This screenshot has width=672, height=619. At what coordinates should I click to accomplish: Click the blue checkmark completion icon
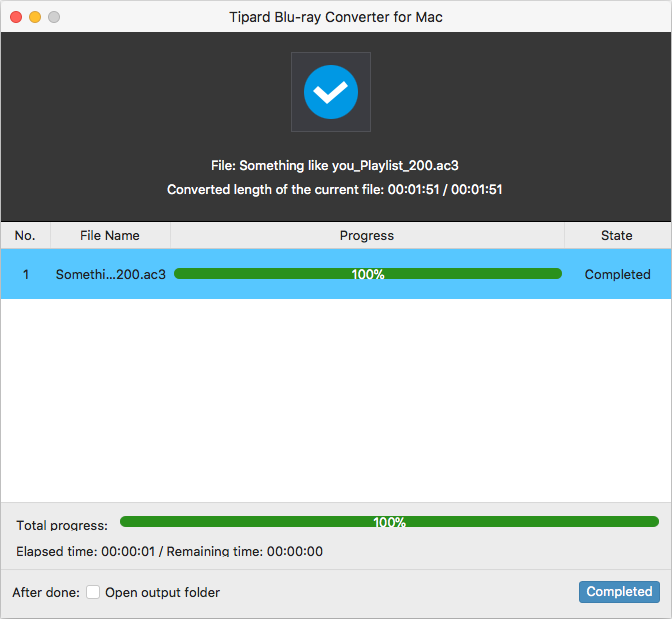[x=330, y=92]
